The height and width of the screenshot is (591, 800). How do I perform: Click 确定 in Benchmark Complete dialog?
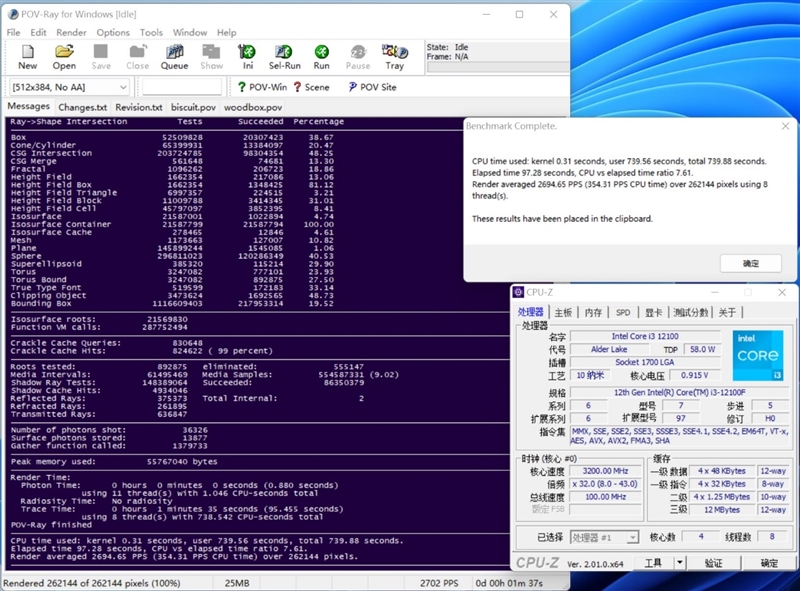(x=750, y=263)
